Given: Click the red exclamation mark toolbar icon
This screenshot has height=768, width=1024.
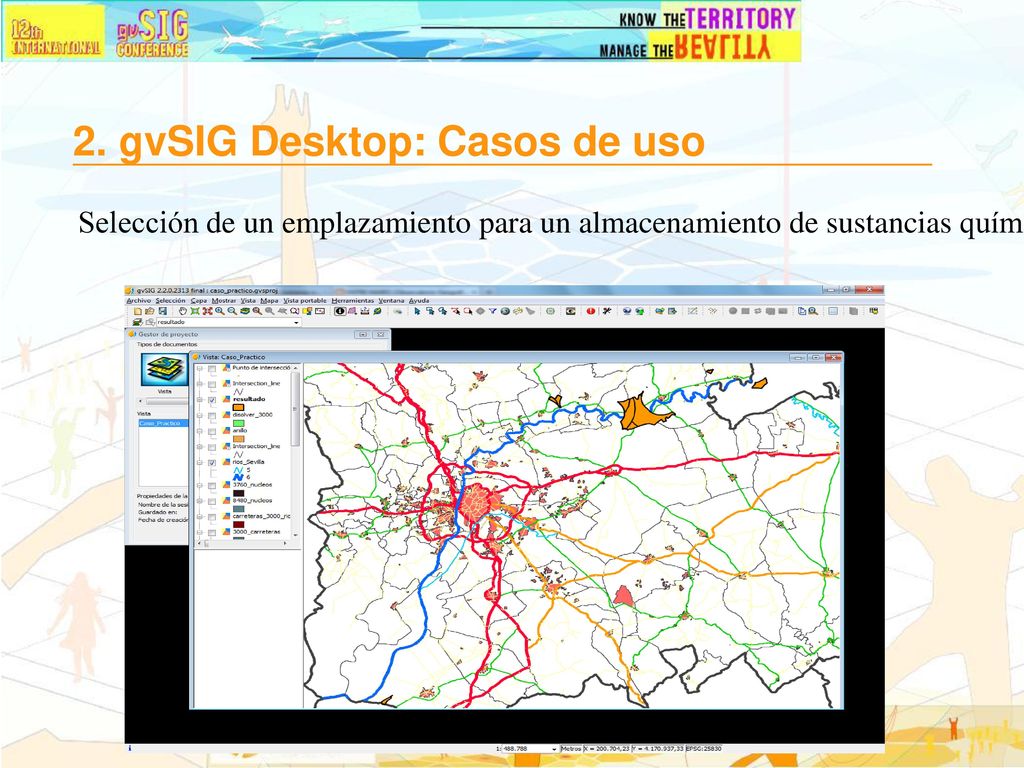Looking at the screenshot, I should click(591, 312).
